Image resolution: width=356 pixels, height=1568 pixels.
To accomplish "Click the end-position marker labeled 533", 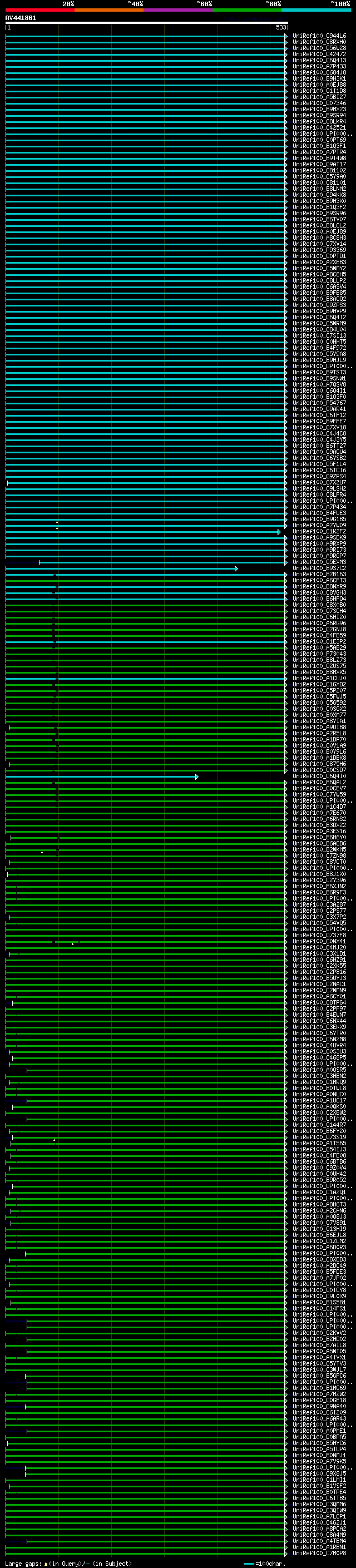I will [x=281, y=27].
